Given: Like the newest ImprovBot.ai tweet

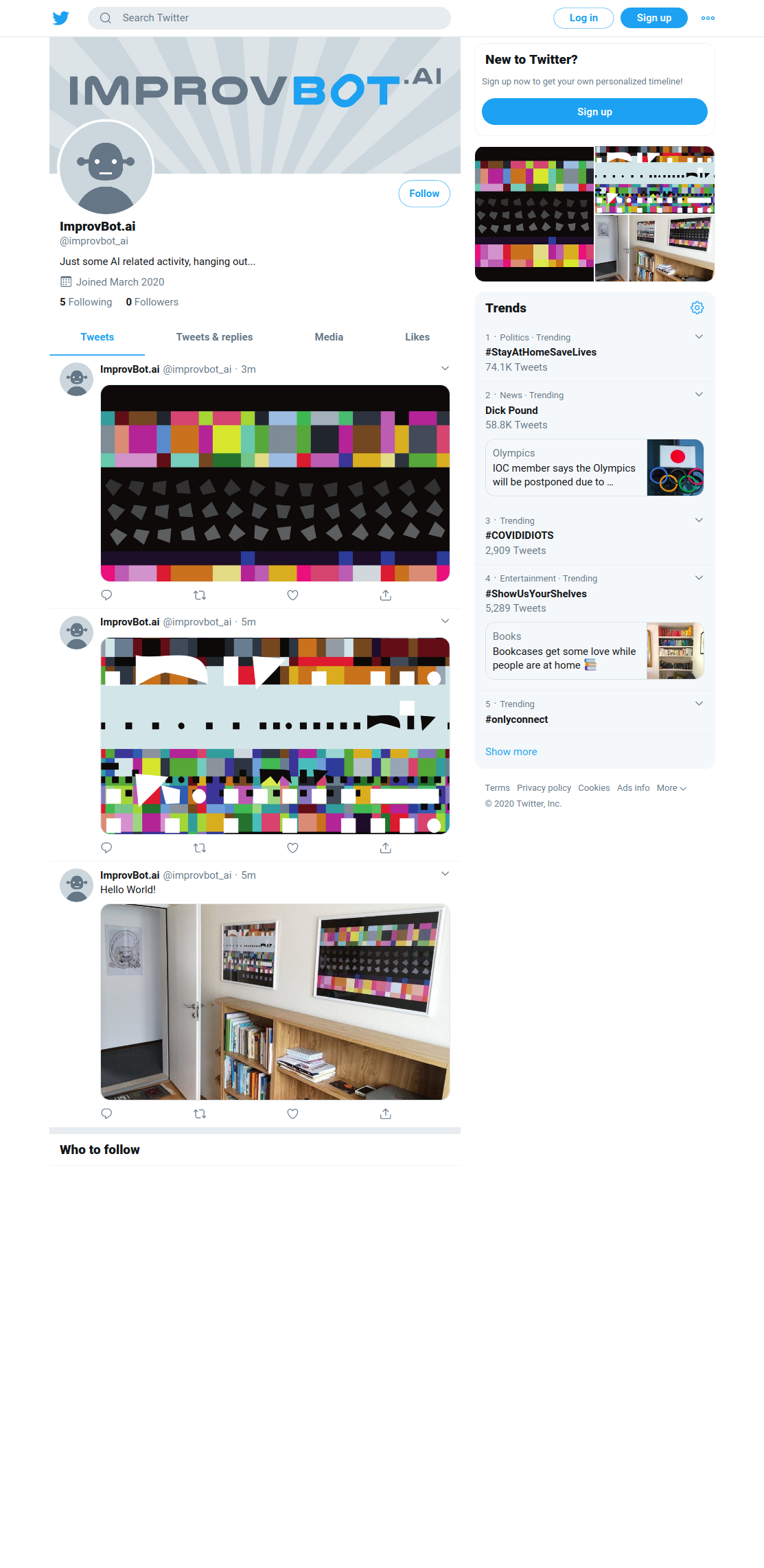Looking at the screenshot, I should [x=292, y=595].
